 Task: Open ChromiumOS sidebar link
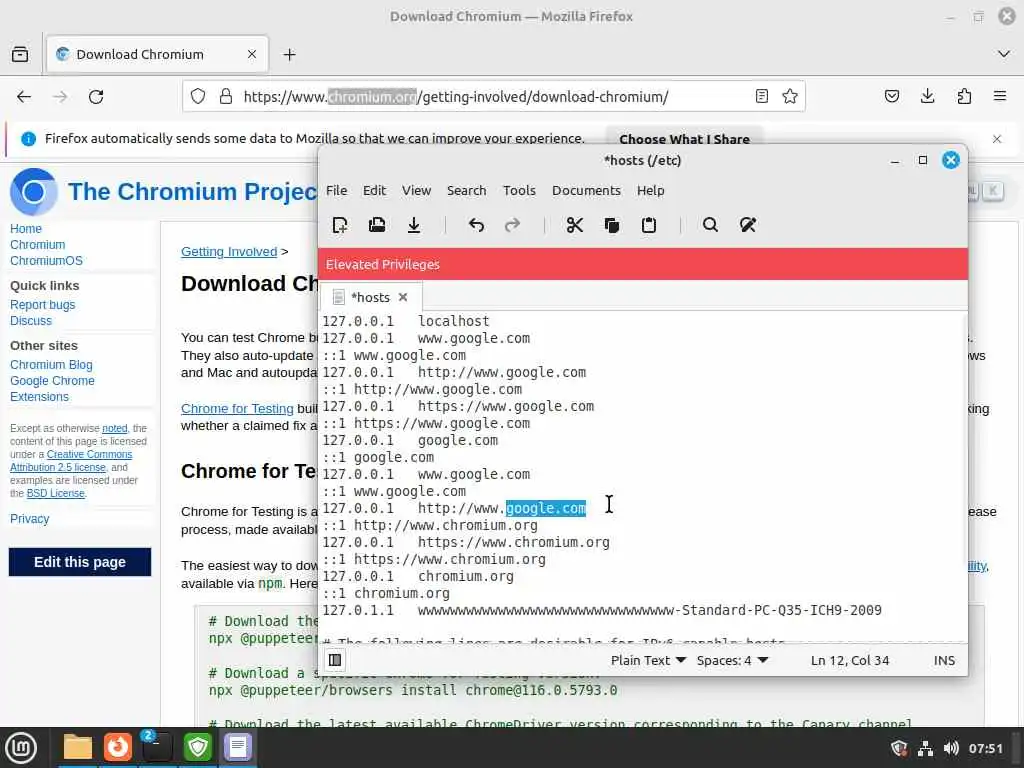46,261
